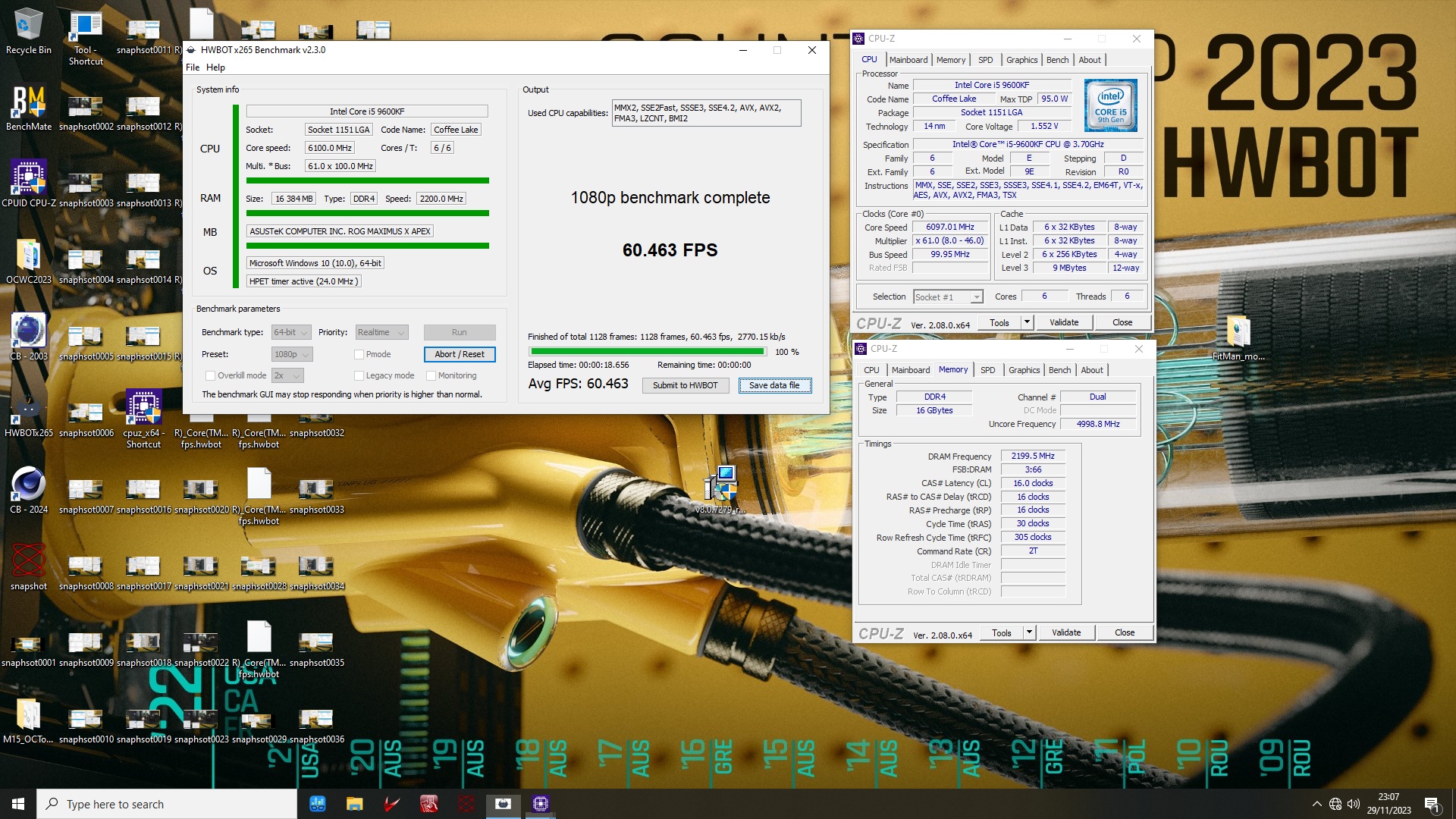
Task: Click the volume icon in system tray
Action: tap(1354, 804)
